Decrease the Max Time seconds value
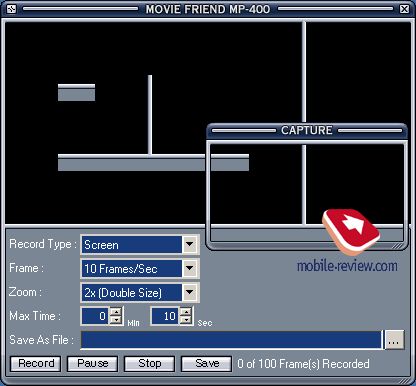 (x=186, y=320)
